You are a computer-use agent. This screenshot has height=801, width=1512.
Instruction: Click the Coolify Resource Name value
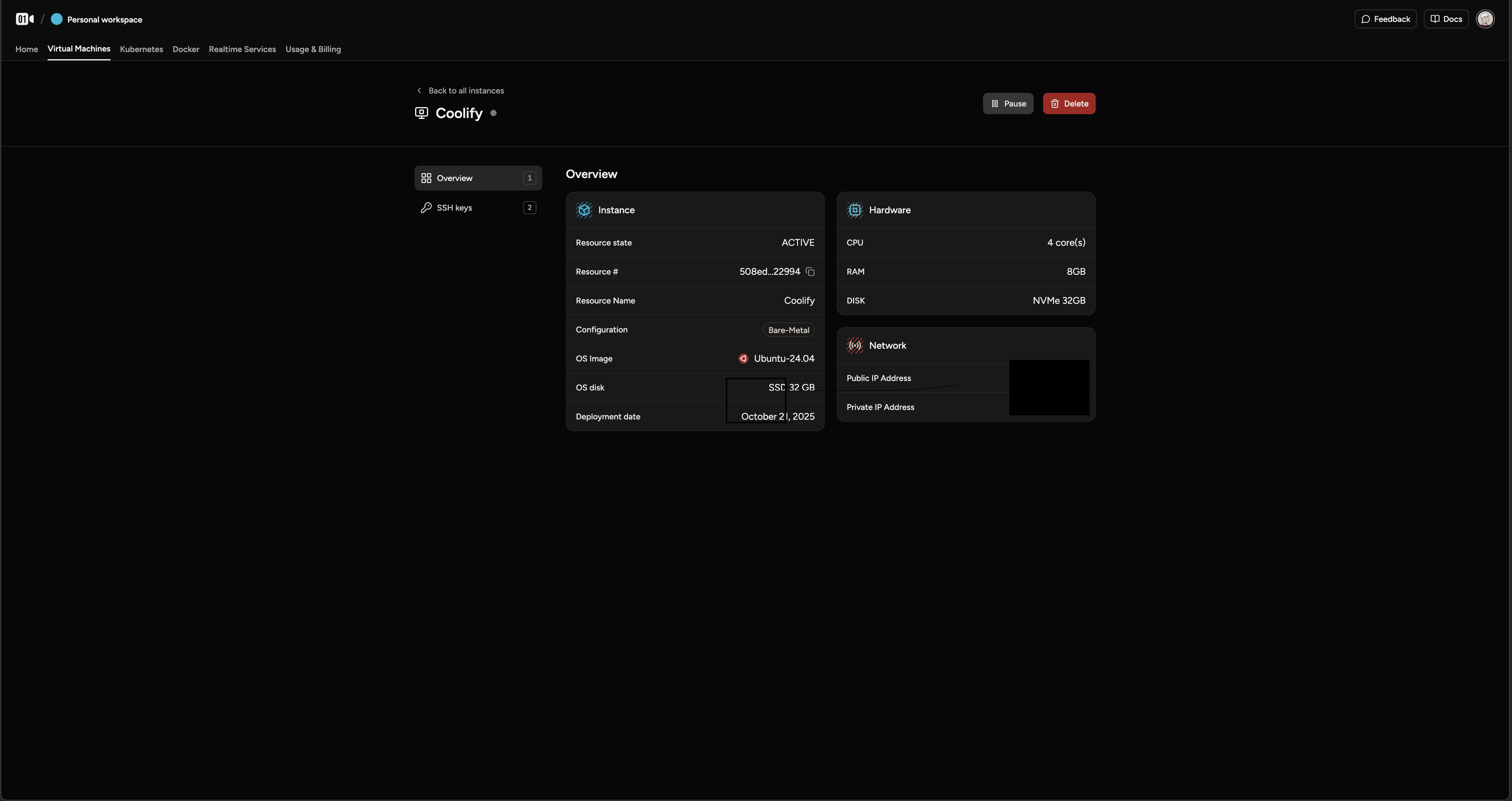pos(799,301)
